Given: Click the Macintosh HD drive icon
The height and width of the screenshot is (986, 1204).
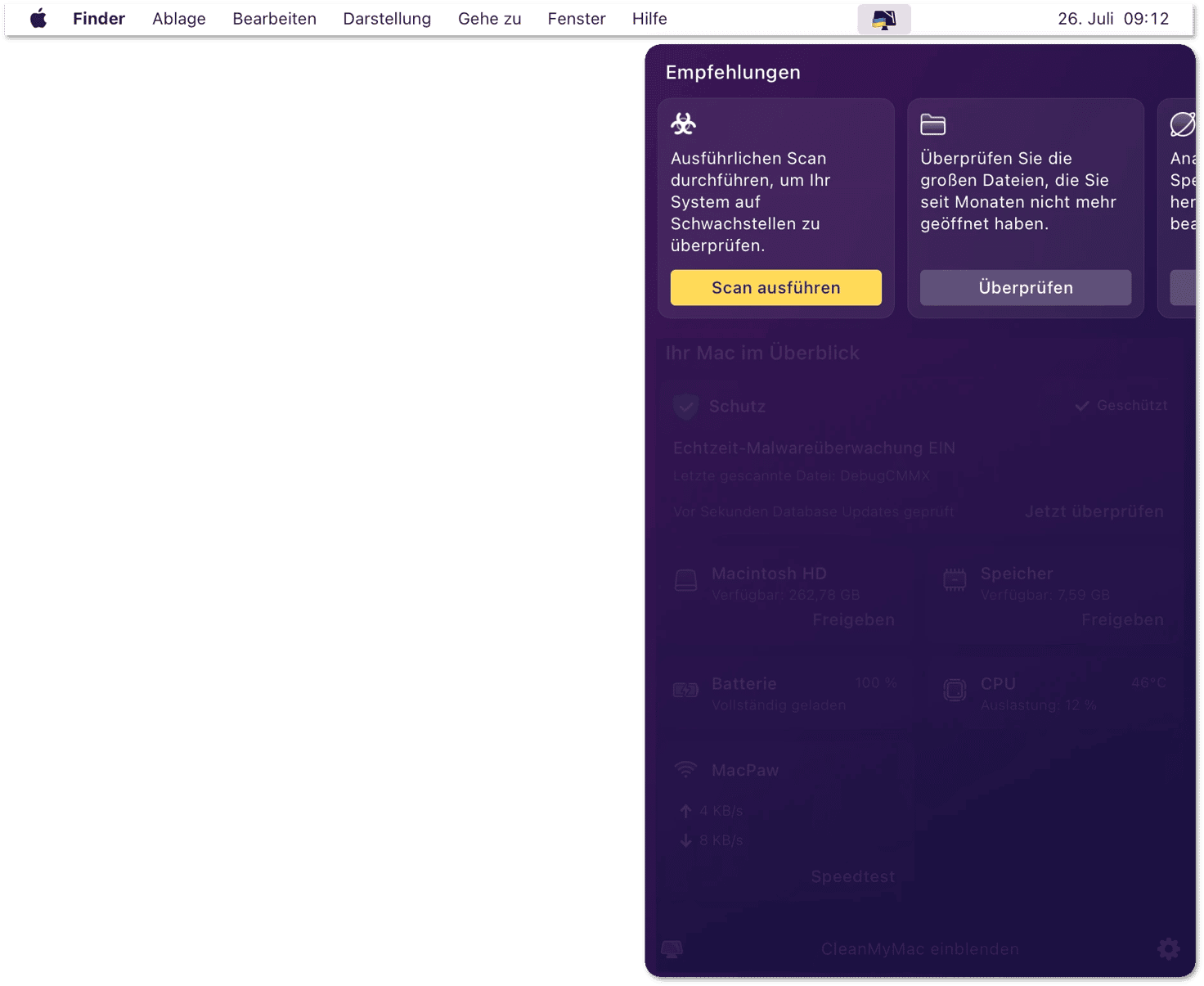Looking at the screenshot, I should click(685, 580).
